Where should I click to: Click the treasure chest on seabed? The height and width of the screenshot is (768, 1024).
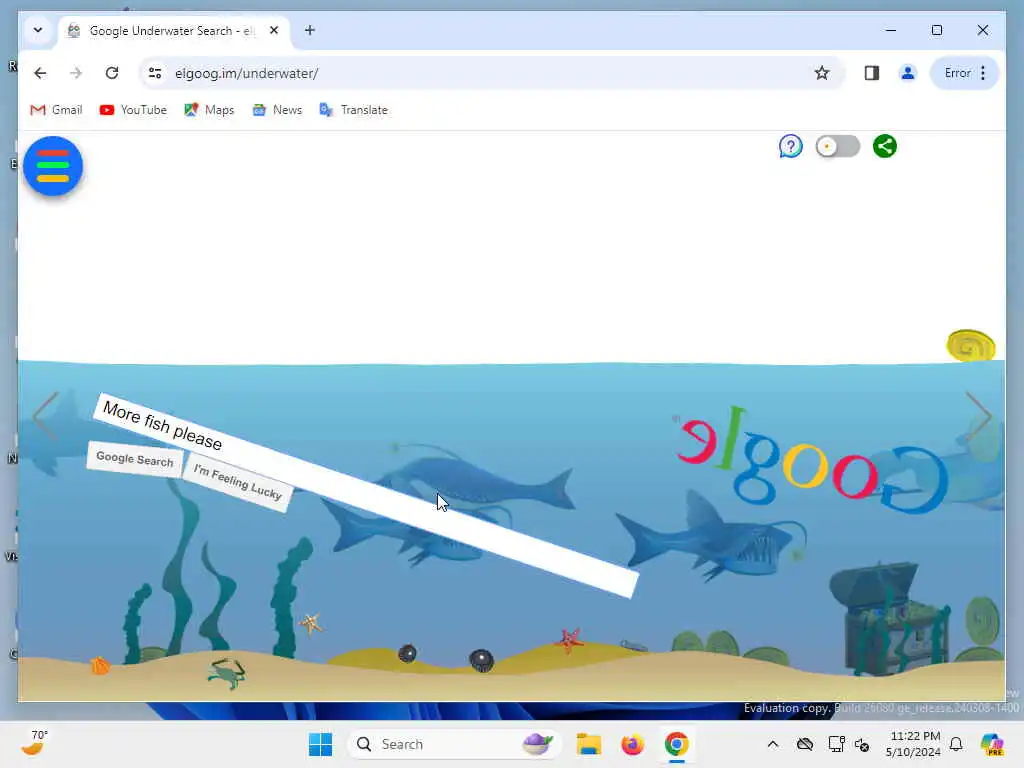coord(888,617)
